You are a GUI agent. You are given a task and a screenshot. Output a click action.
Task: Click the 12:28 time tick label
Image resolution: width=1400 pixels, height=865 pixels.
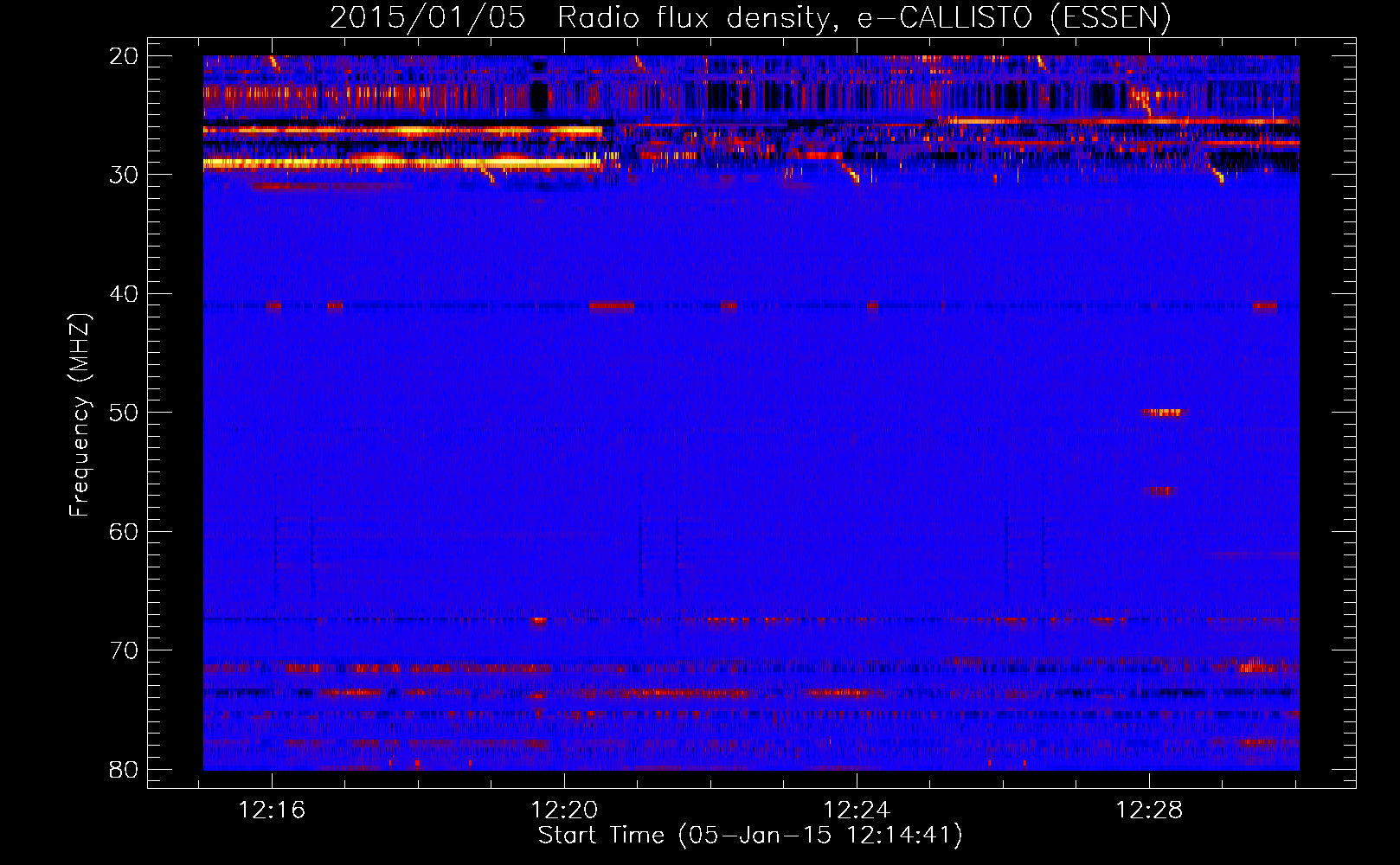[1149, 811]
